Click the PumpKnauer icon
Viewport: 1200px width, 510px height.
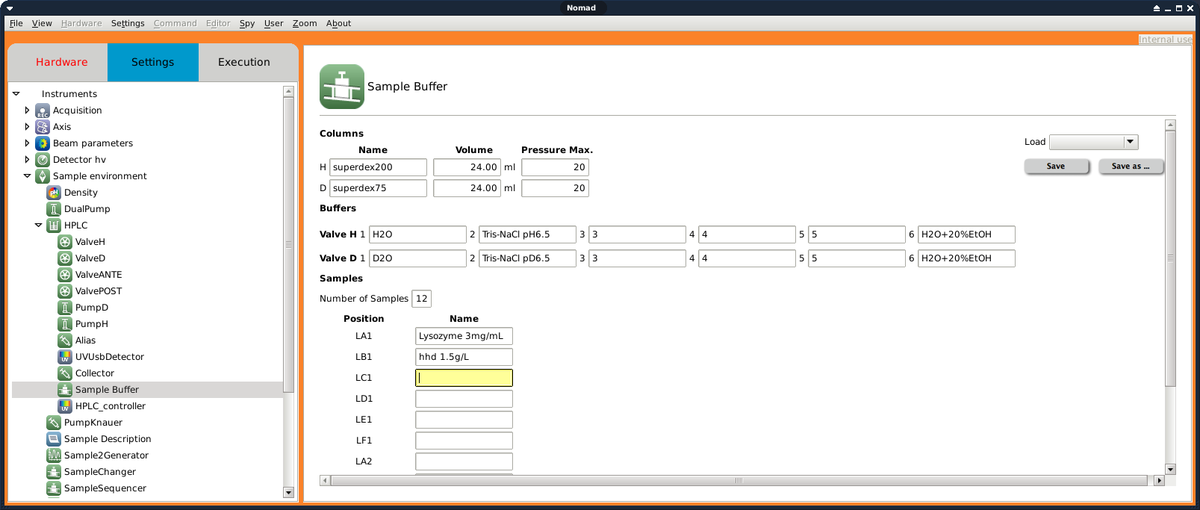(x=54, y=423)
